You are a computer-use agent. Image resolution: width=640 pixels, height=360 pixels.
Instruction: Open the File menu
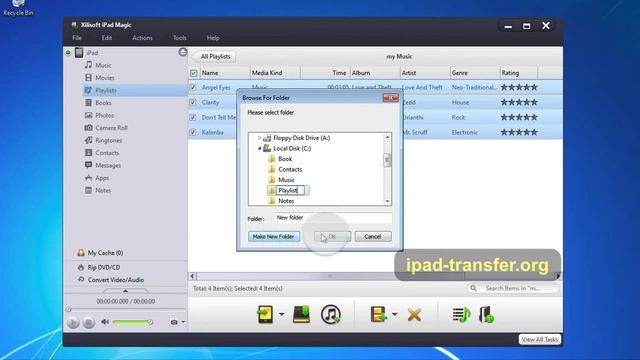click(77, 38)
